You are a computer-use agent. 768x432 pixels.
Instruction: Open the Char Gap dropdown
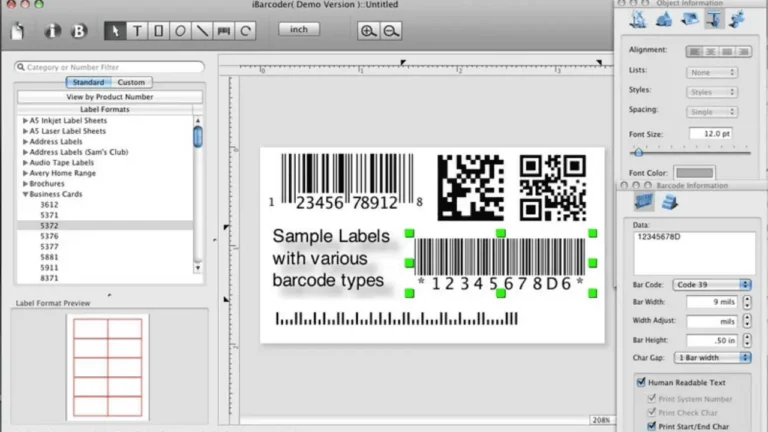(x=712, y=358)
